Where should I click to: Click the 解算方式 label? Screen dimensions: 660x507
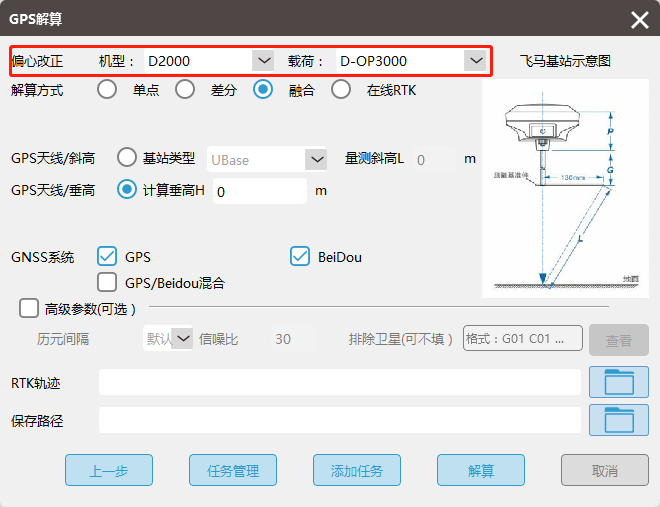[x=37, y=90]
